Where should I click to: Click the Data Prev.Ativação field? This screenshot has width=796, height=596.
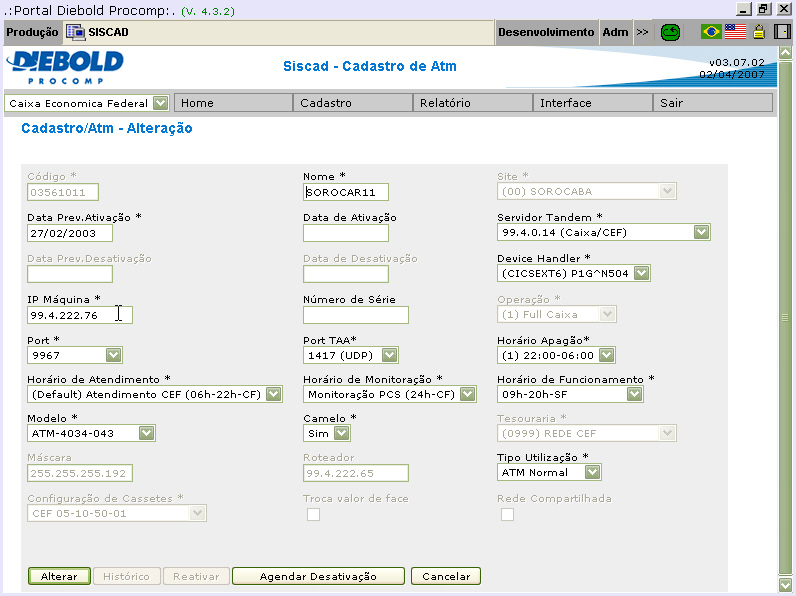click(70, 234)
